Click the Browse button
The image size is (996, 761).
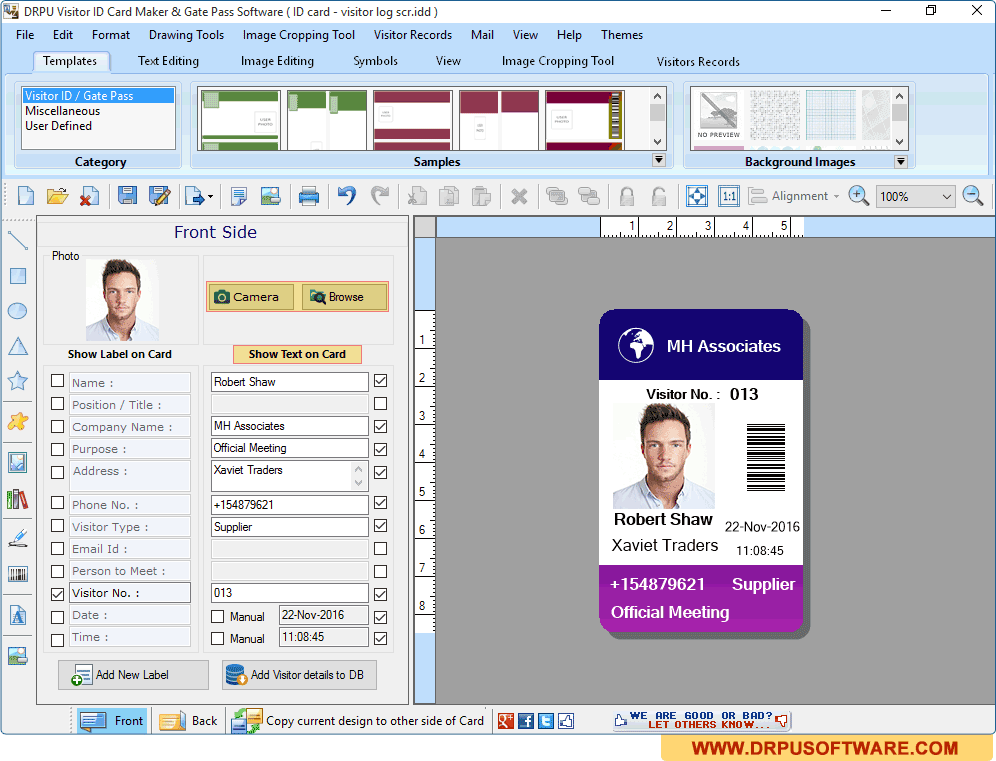click(x=344, y=297)
